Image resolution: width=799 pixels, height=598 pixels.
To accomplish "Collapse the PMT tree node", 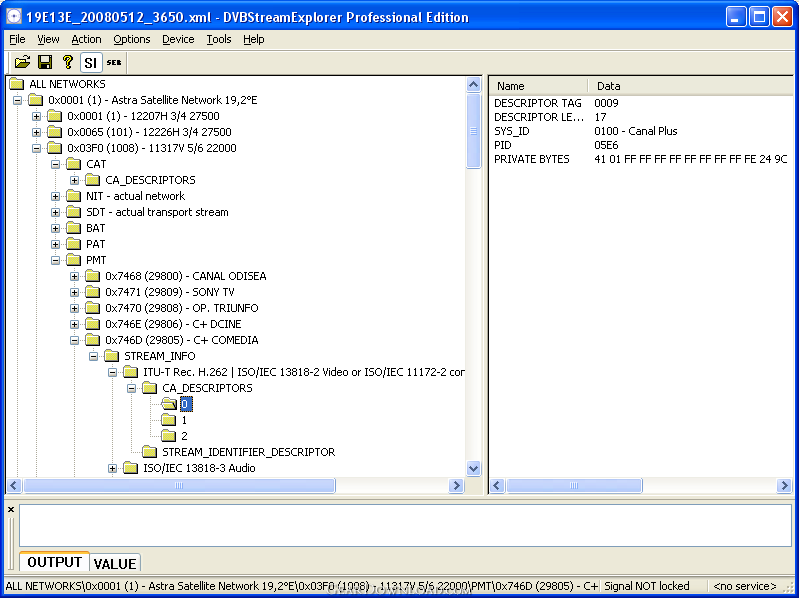I will (x=56, y=260).
